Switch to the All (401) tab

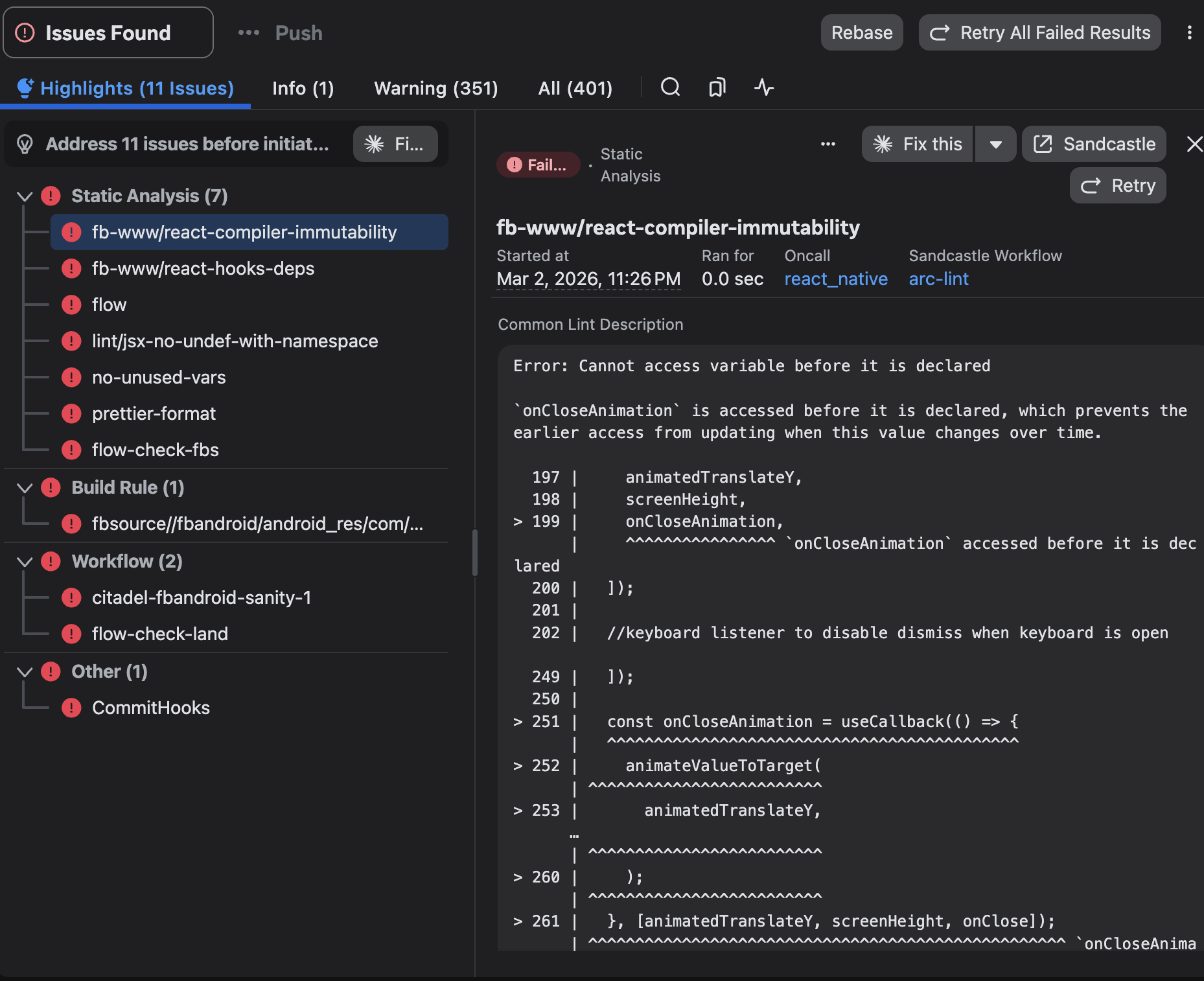[x=575, y=88]
